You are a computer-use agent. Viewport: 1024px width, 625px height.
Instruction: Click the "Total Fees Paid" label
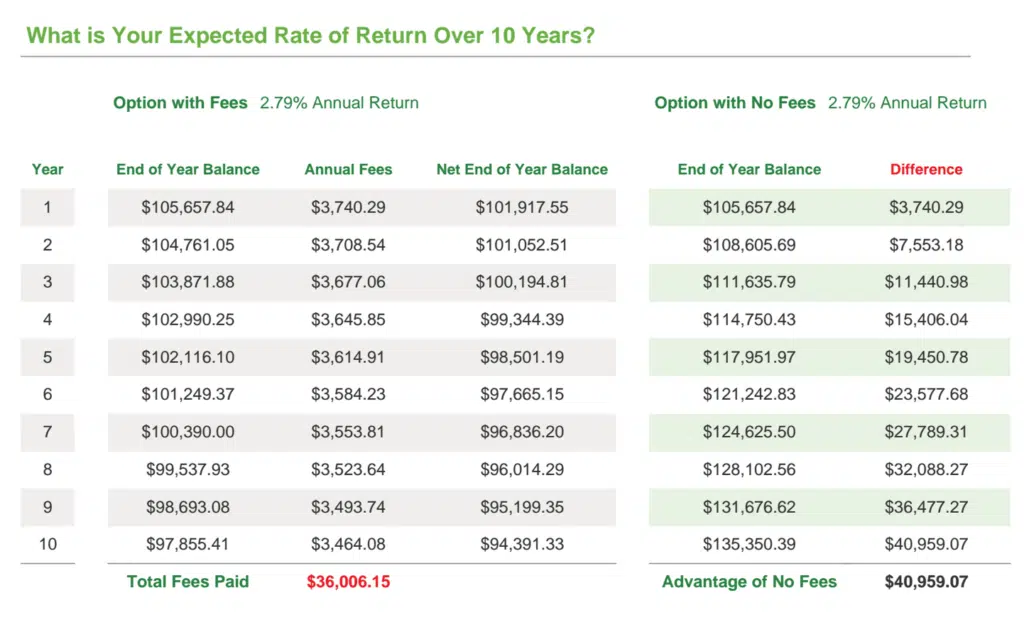click(188, 582)
